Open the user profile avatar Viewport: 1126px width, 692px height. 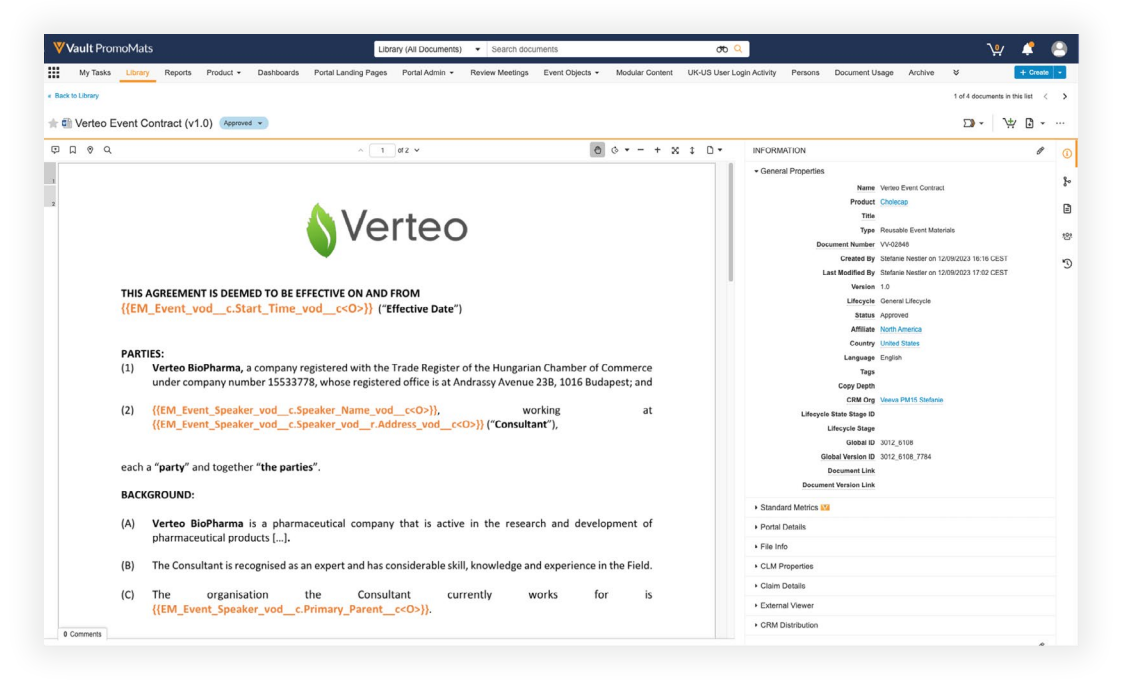(x=1058, y=49)
